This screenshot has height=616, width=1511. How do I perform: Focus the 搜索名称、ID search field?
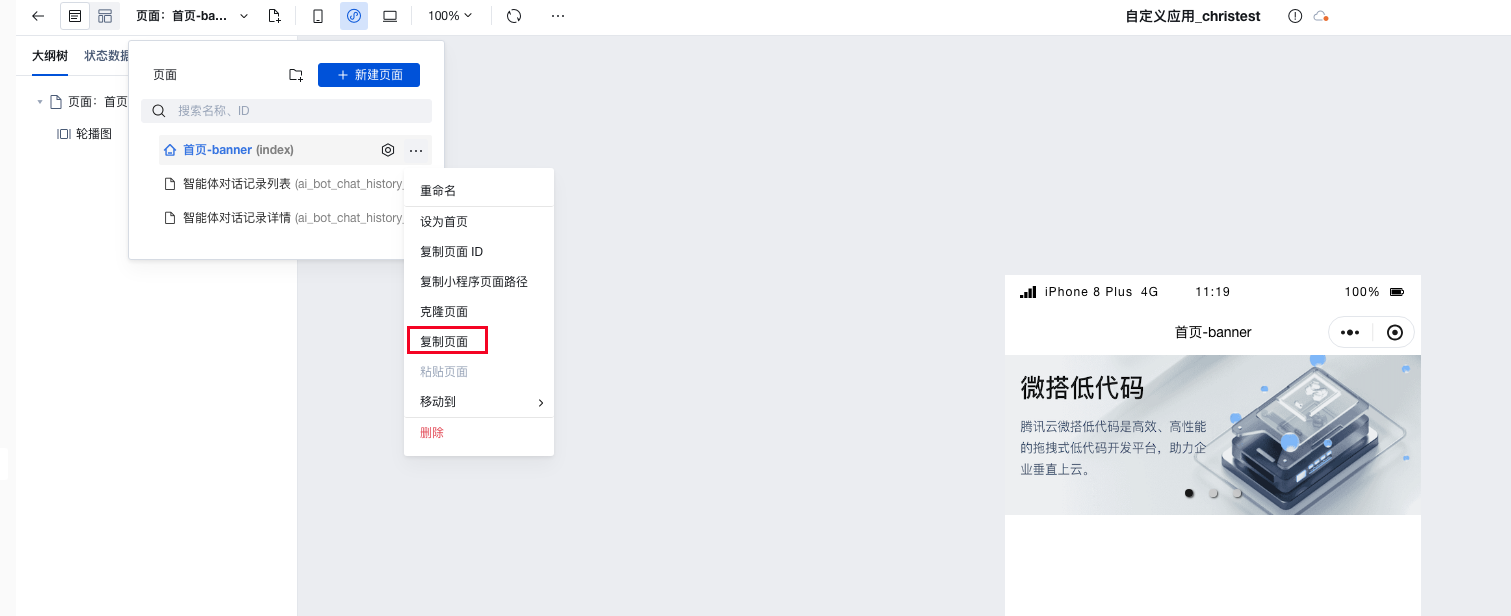click(x=286, y=111)
